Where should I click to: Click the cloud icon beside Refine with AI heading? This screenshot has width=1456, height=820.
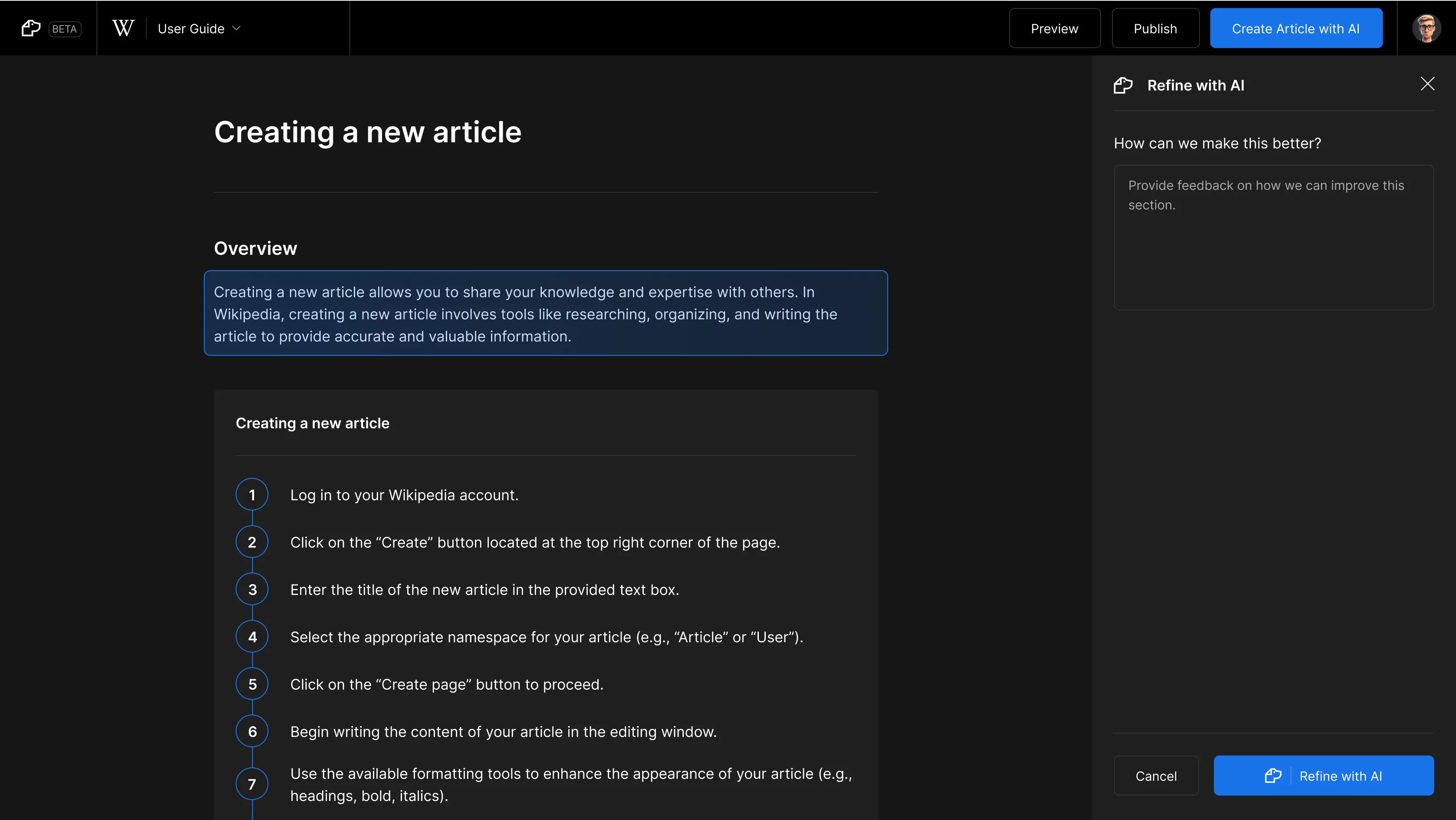(x=1123, y=86)
